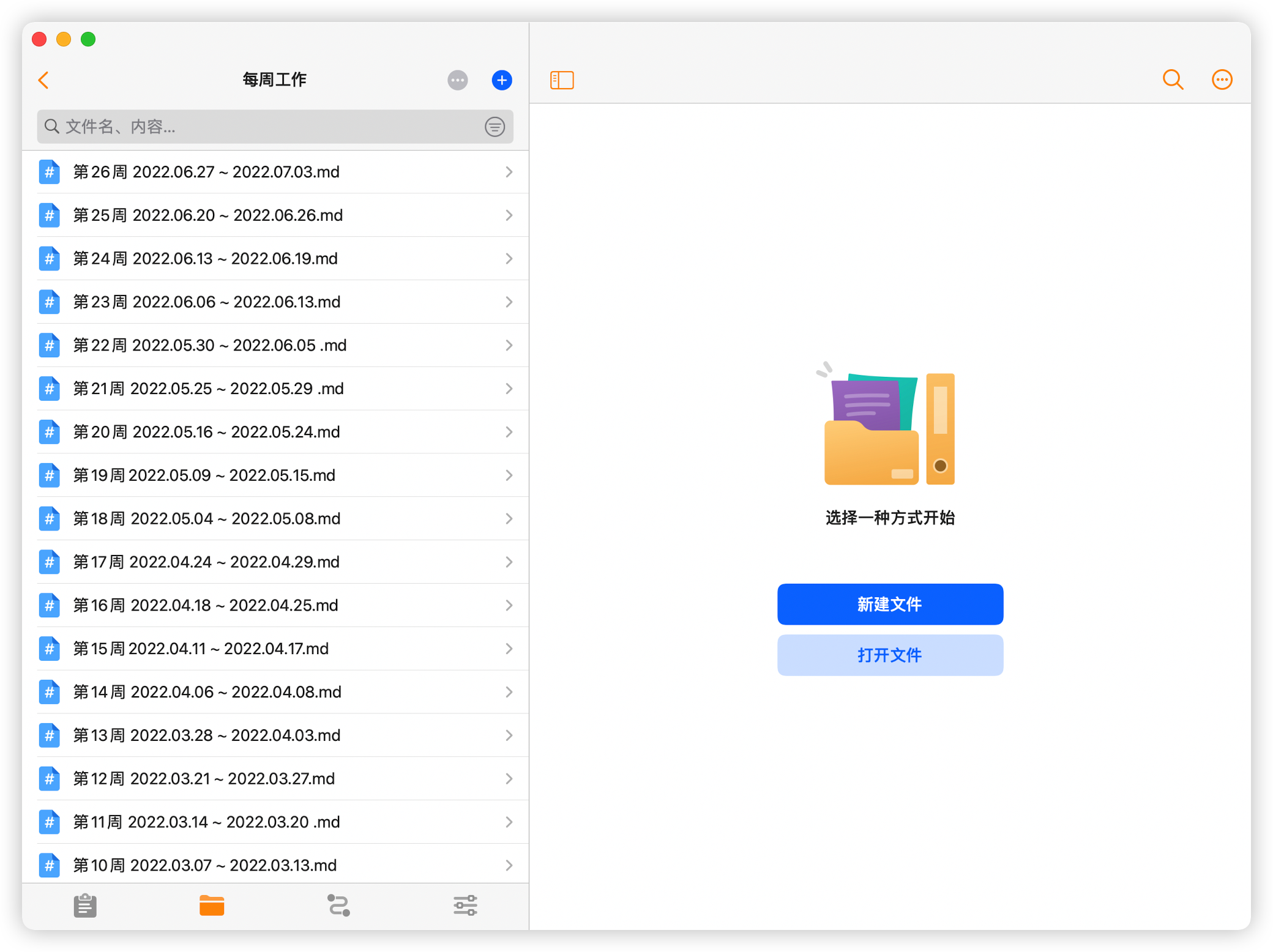Open file 第26周 2022.06.27 ~ 2022.07.03.md

(x=275, y=172)
